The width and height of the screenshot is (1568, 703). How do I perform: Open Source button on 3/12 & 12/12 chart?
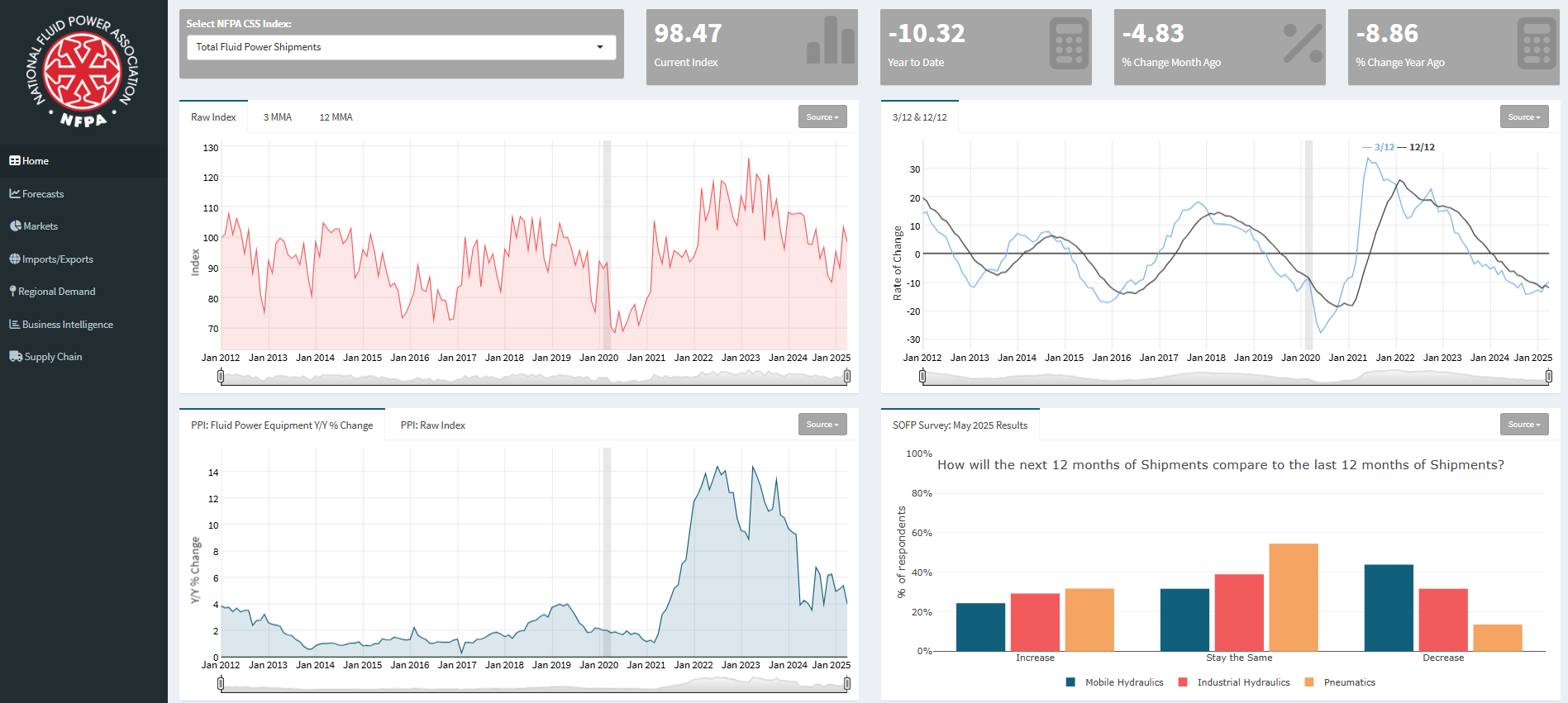click(x=1523, y=117)
